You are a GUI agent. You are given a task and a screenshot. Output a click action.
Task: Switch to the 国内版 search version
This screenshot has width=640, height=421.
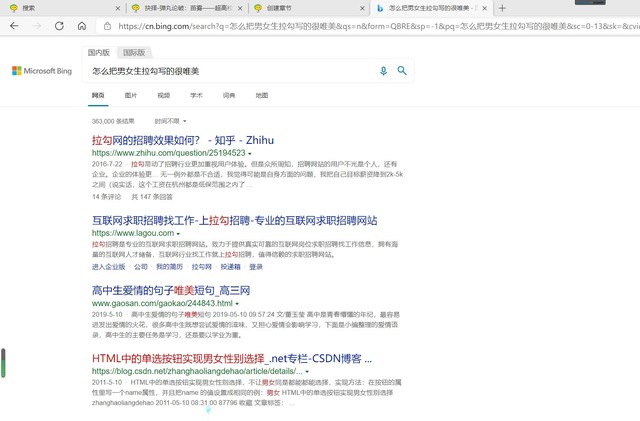coord(99,51)
